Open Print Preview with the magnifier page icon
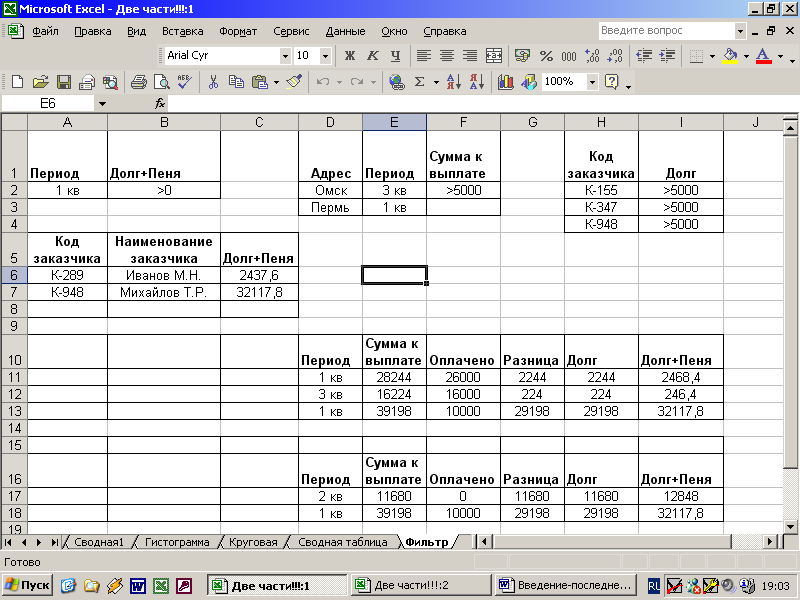 [162, 82]
